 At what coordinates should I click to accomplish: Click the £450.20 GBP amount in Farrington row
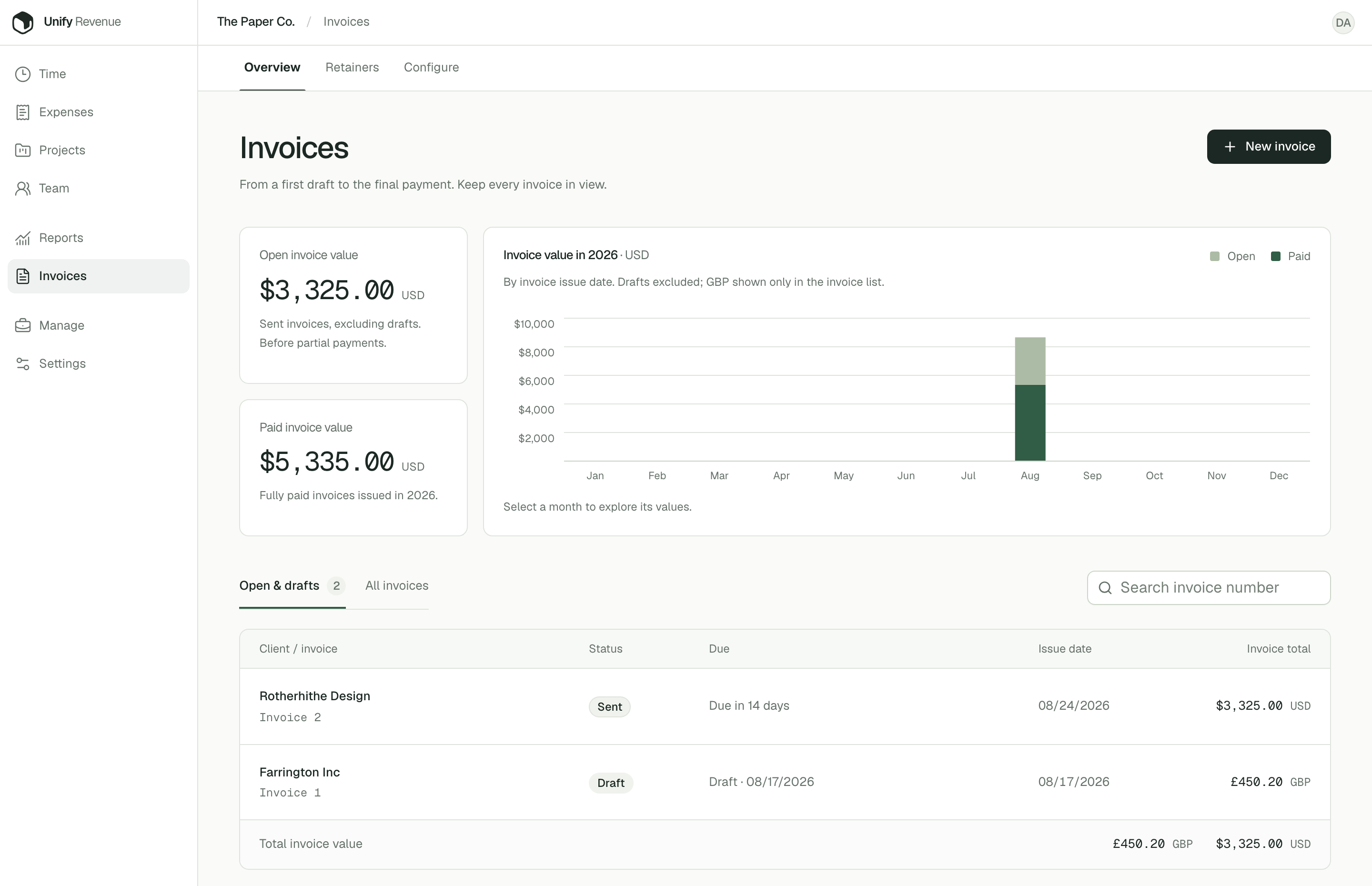point(1270,783)
